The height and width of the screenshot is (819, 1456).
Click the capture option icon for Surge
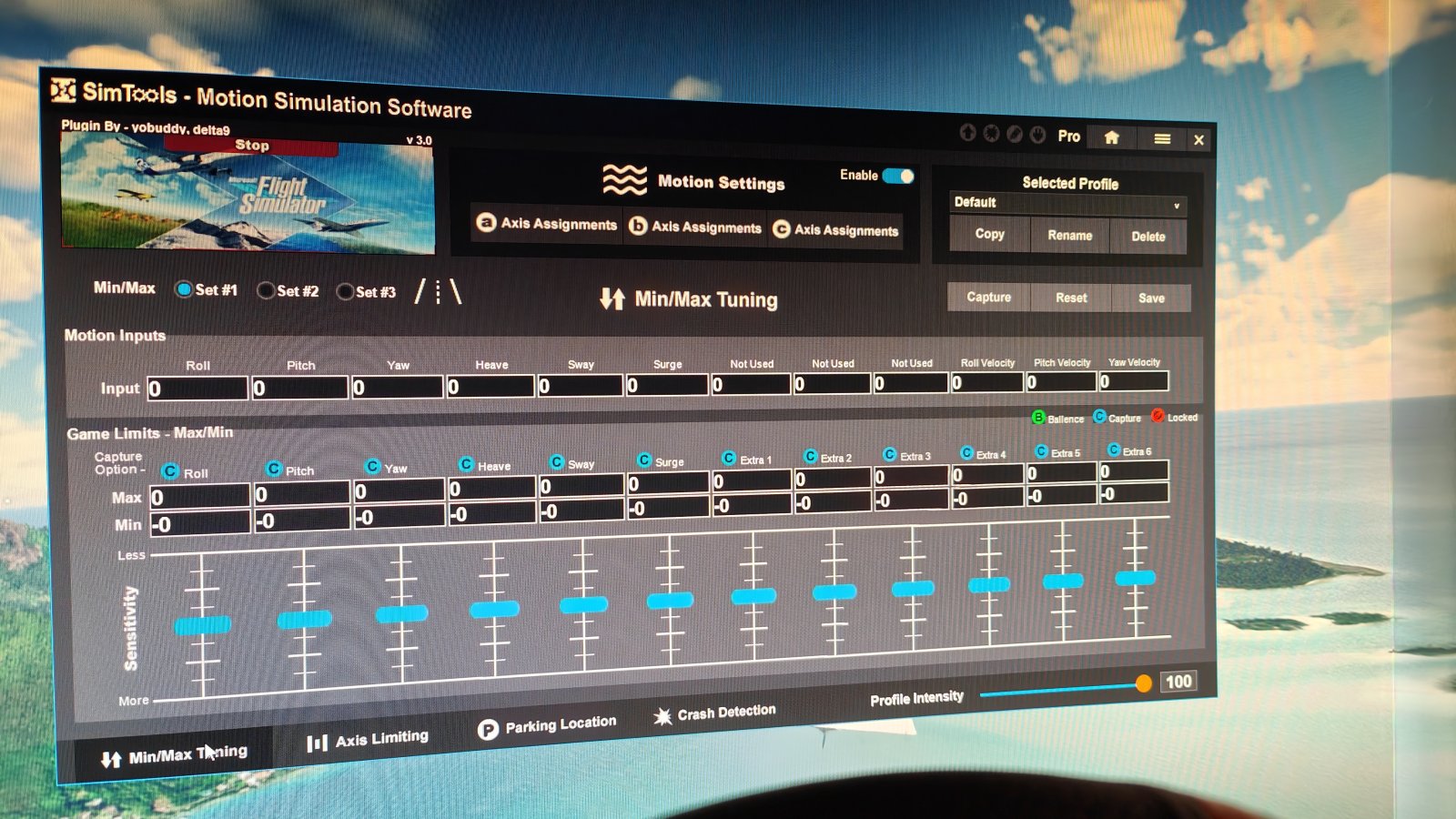644,460
